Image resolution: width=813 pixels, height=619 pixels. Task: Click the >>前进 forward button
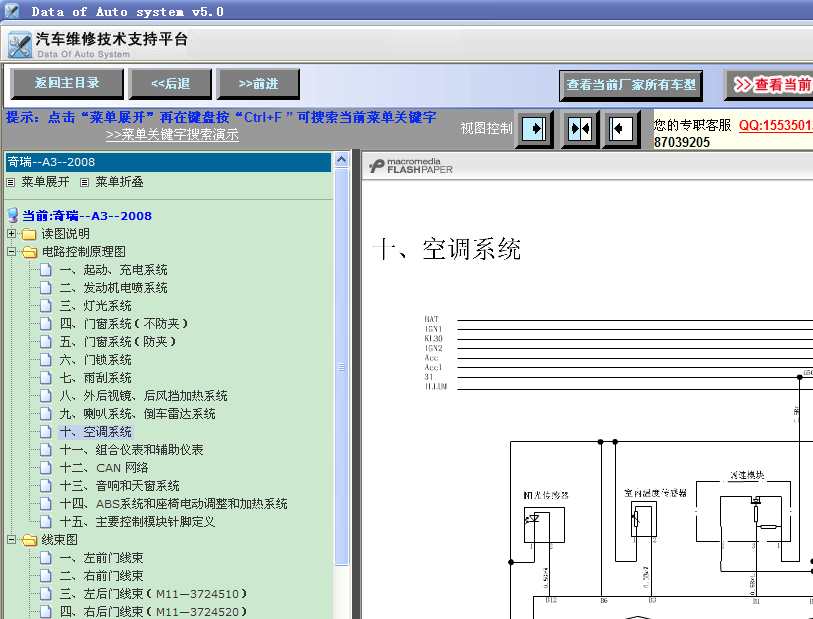click(258, 83)
